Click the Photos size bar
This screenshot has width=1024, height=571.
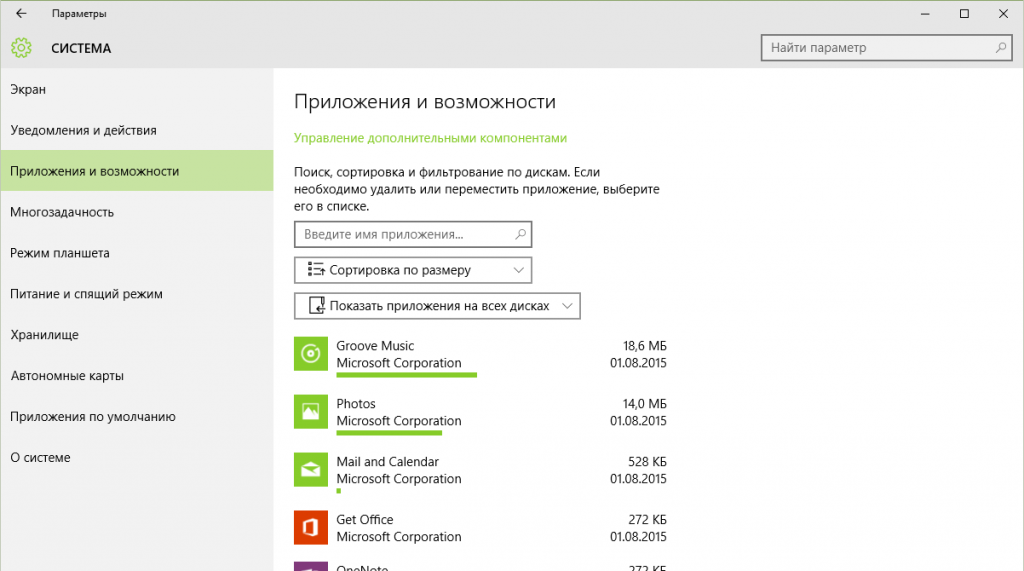point(389,432)
